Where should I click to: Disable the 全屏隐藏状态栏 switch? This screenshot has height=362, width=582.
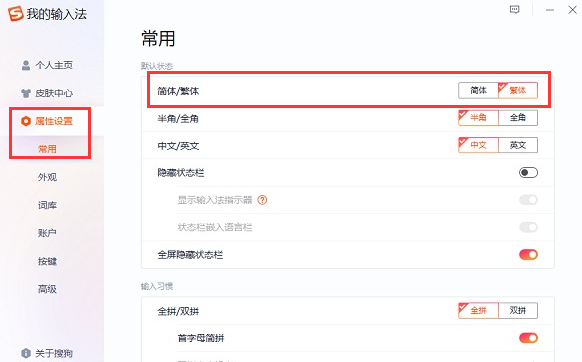pos(528,255)
